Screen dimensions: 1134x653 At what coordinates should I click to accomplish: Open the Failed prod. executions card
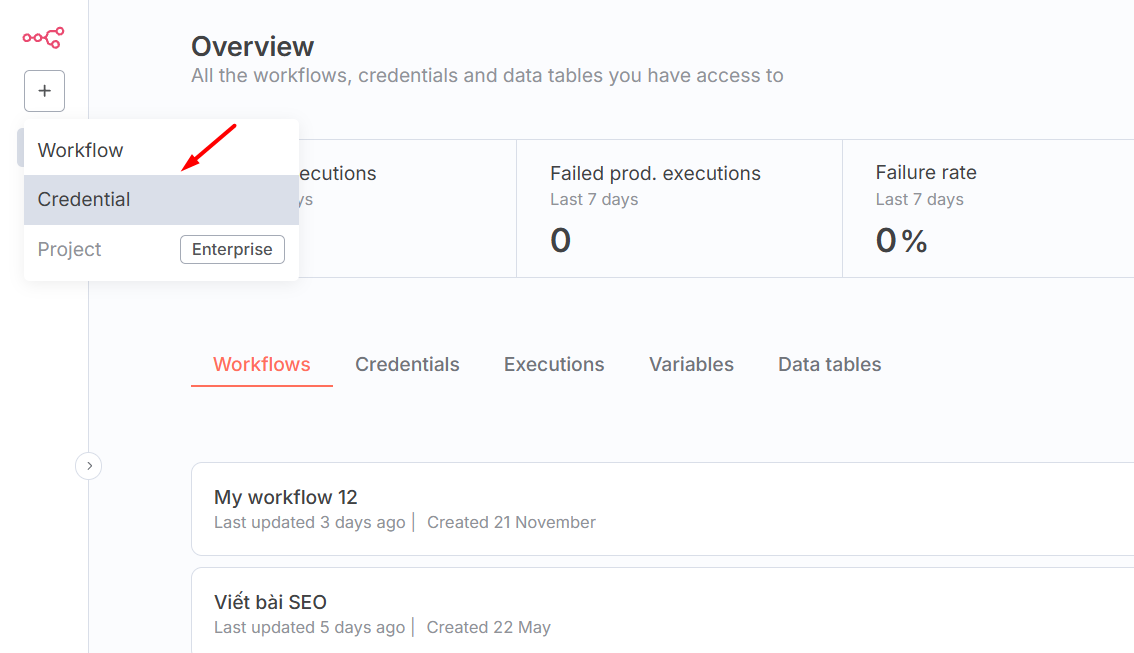(x=678, y=208)
